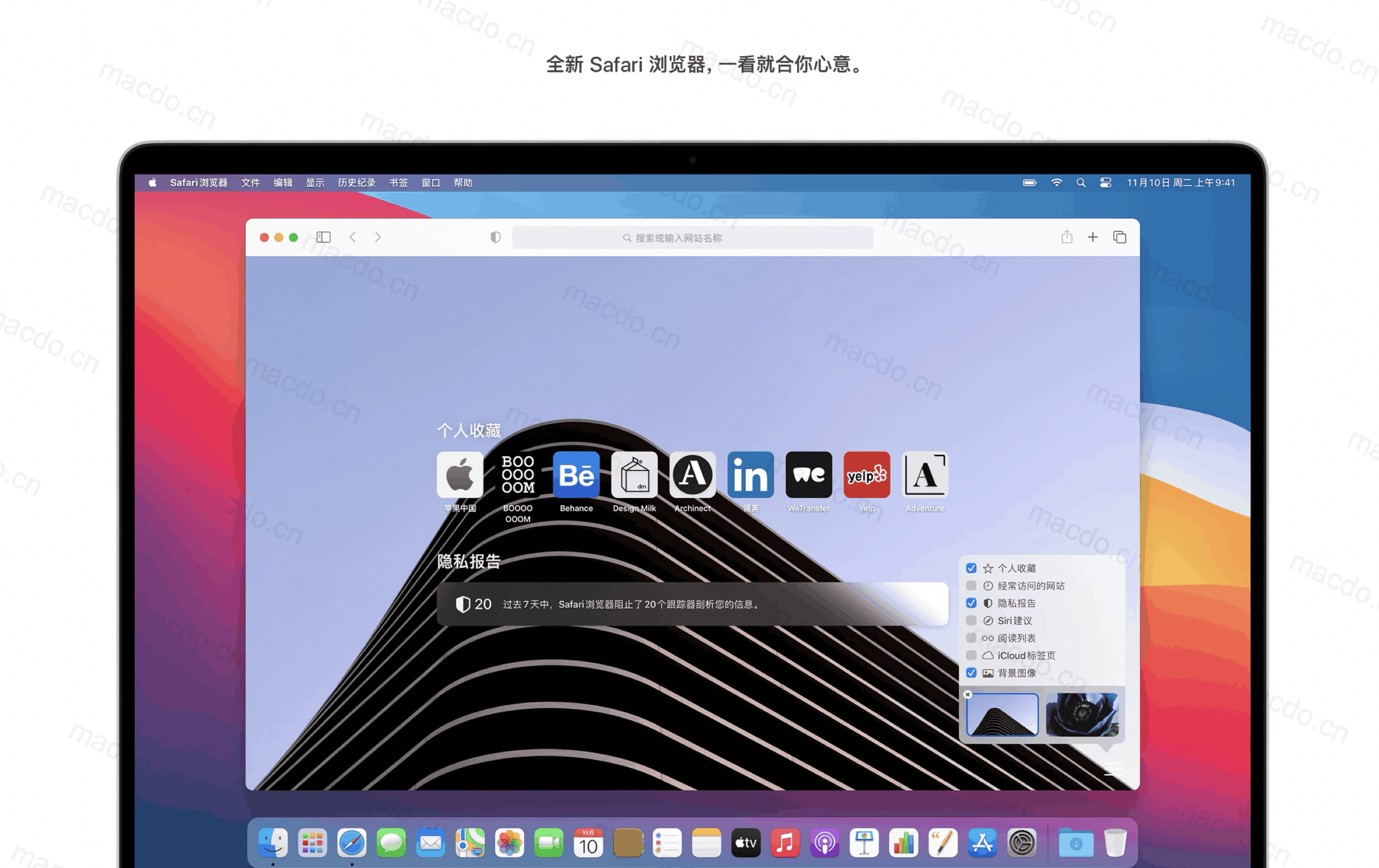
Task: Open the Trash in the Dock
Action: click(x=1115, y=843)
